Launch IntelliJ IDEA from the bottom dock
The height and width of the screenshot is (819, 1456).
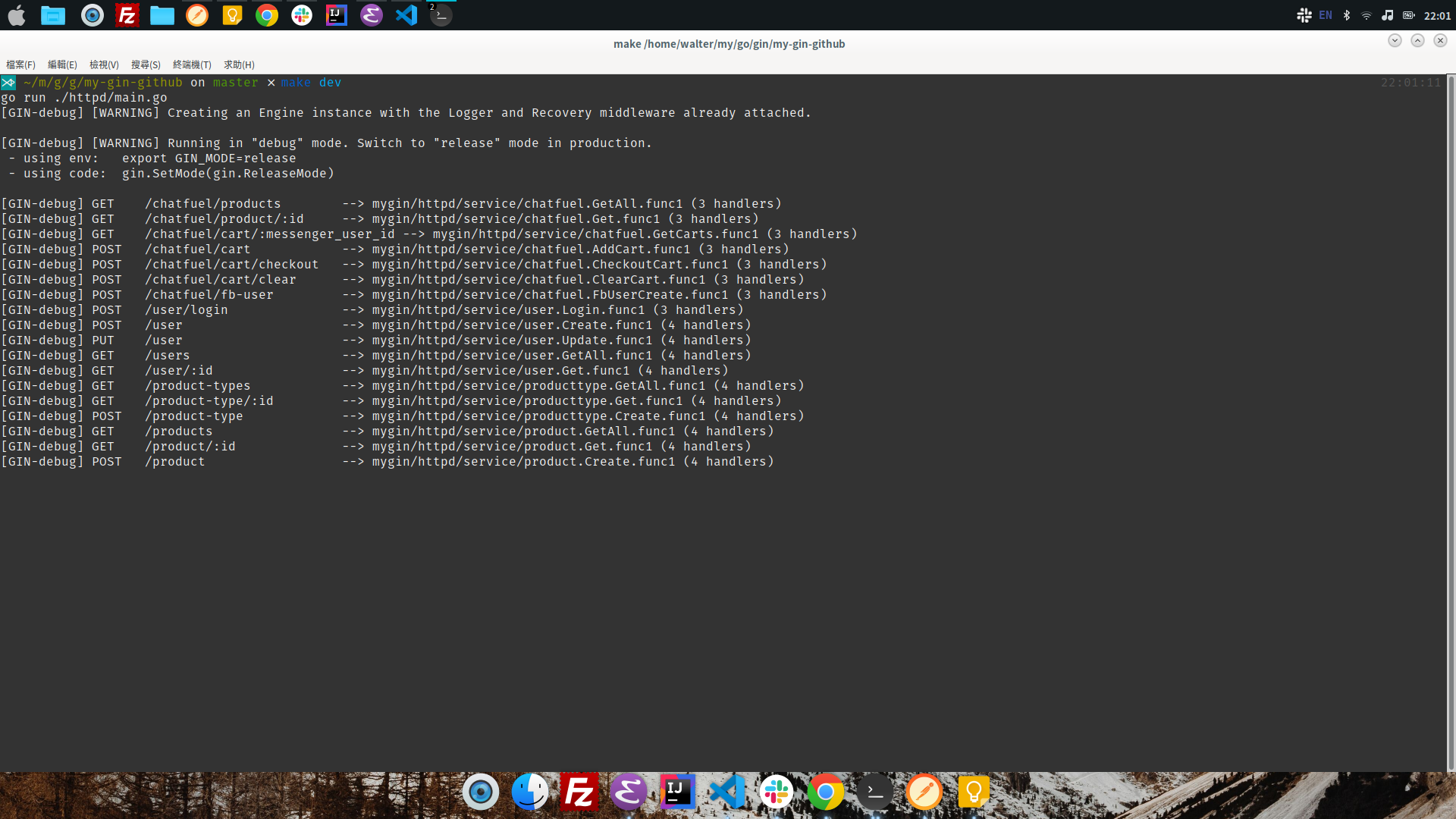[x=677, y=792]
